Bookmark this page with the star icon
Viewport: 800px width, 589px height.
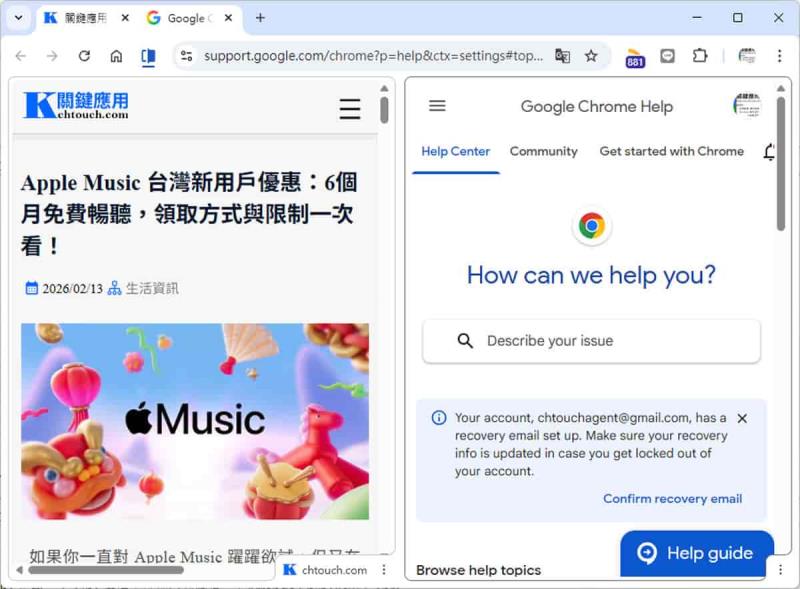tap(591, 56)
